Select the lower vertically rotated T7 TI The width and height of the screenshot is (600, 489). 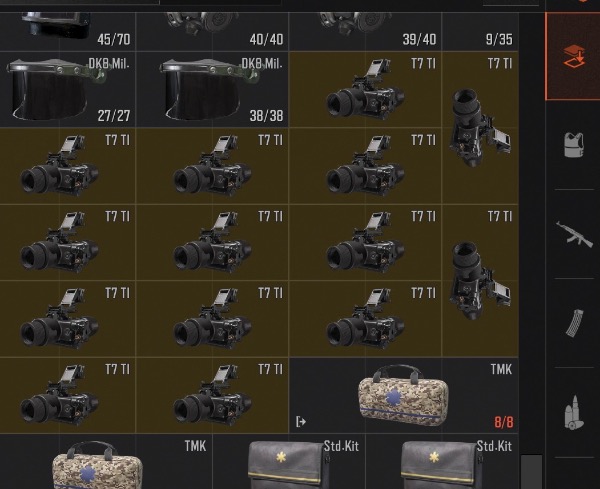(x=480, y=280)
